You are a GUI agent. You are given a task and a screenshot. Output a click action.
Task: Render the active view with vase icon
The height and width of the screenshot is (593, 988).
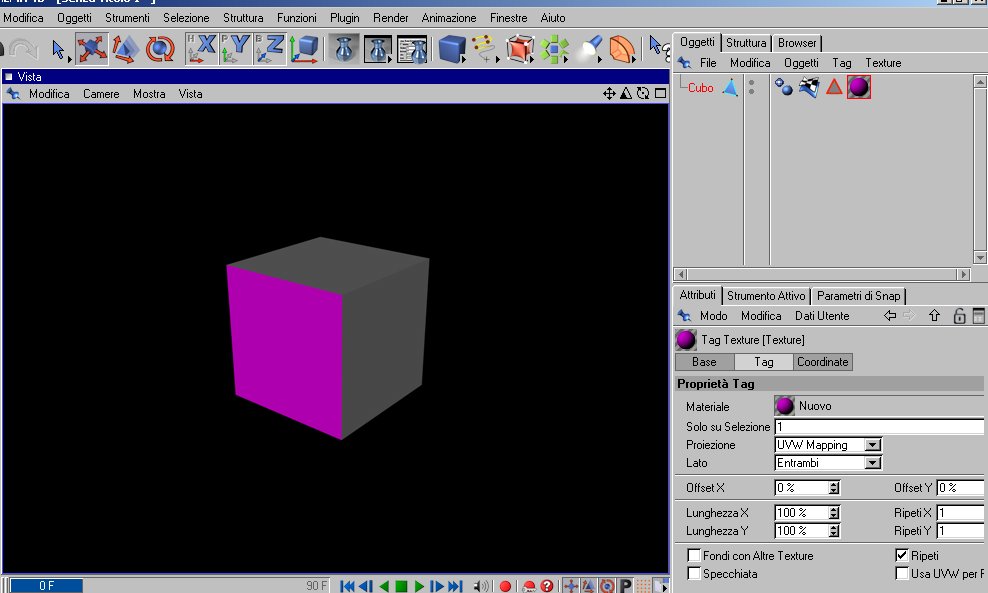344,49
